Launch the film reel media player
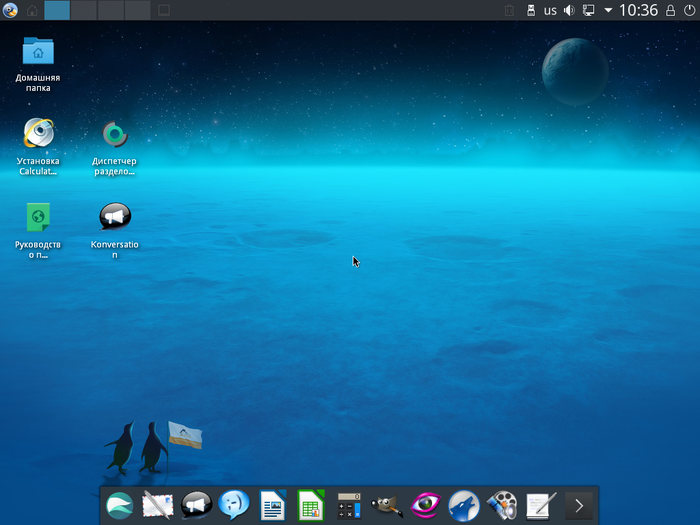 point(502,505)
